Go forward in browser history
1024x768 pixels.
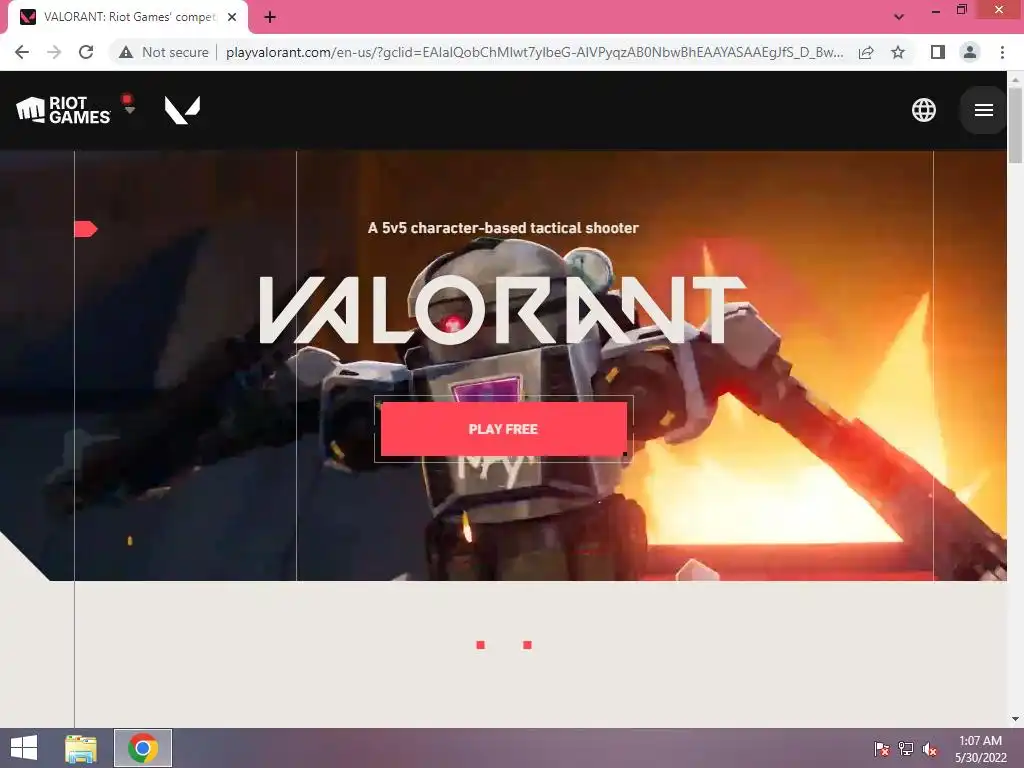click(54, 52)
